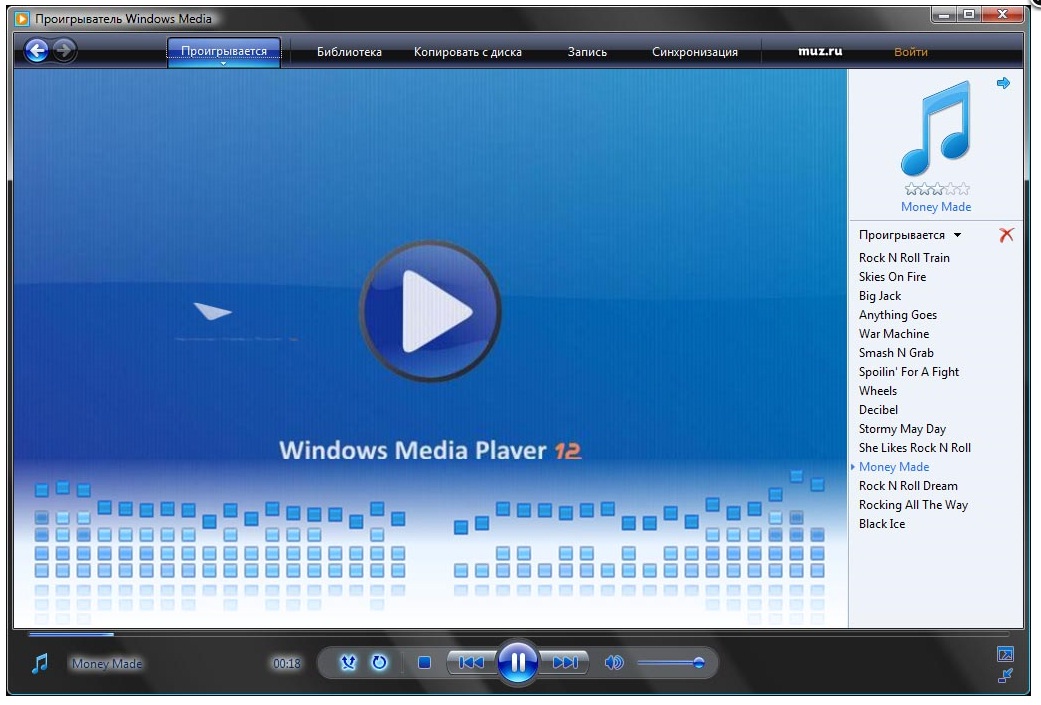Screen dimensions: 1041x705
Task: Select Rock N Roll Dream track
Action: point(908,486)
